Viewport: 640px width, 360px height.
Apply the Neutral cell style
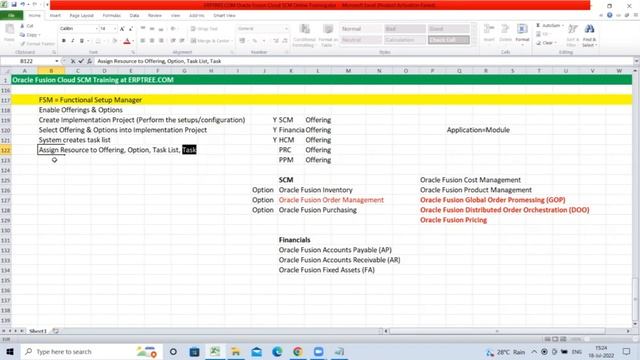[x=361, y=40]
